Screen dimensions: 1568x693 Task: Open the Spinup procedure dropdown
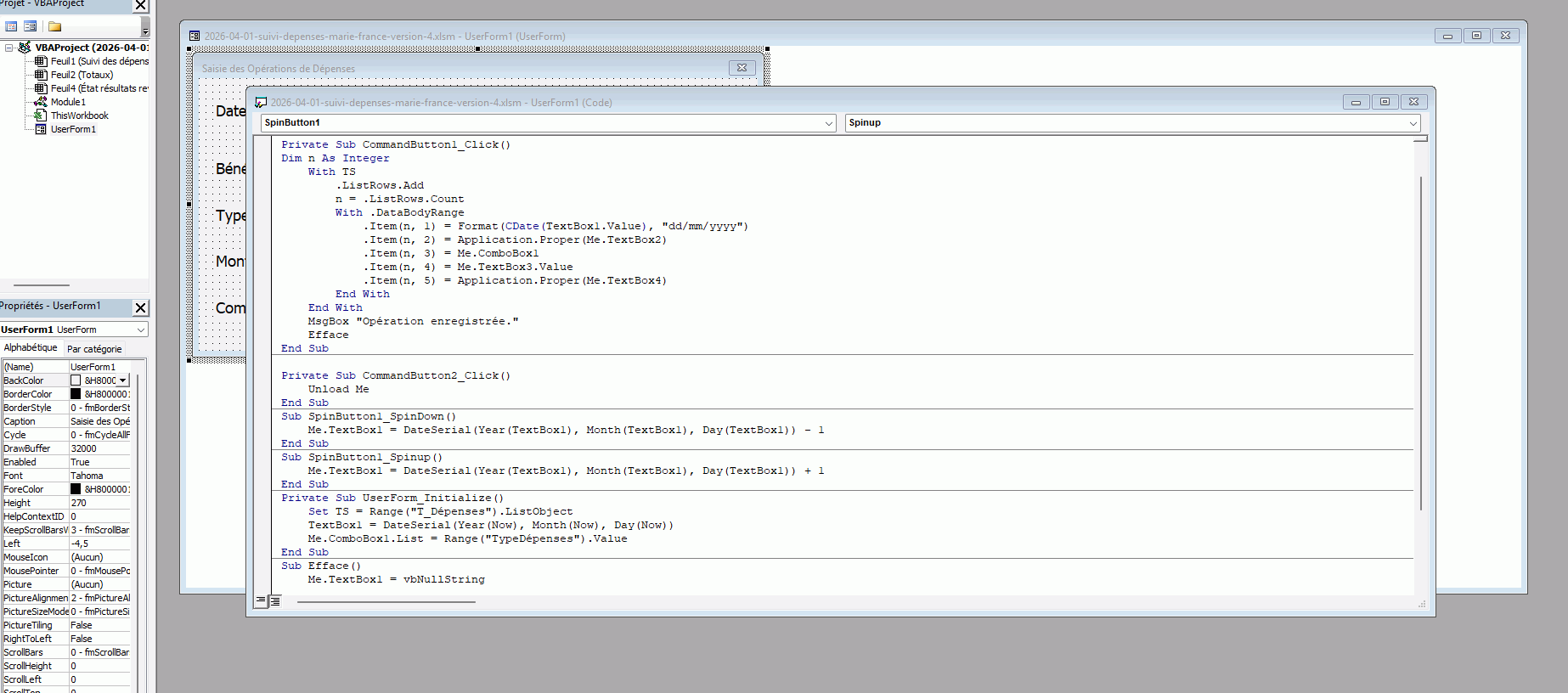(1413, 123)
